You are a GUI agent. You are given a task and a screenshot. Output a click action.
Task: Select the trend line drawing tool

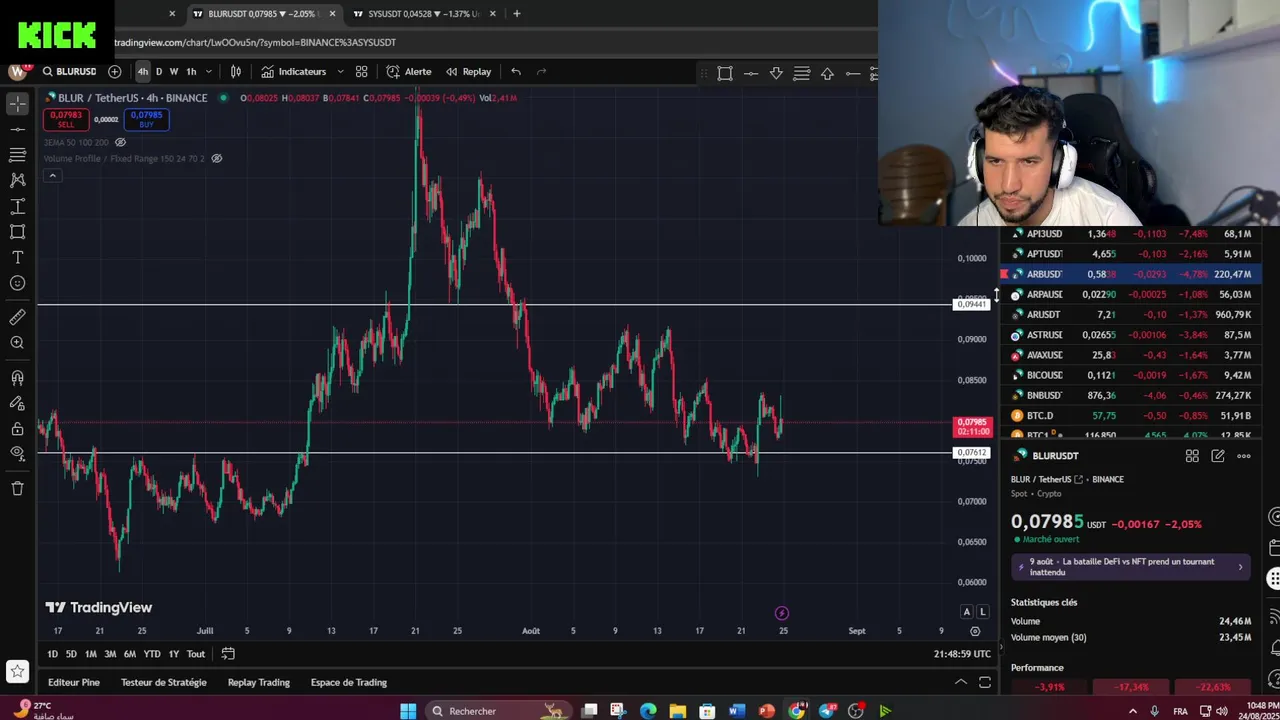[17, 129]
